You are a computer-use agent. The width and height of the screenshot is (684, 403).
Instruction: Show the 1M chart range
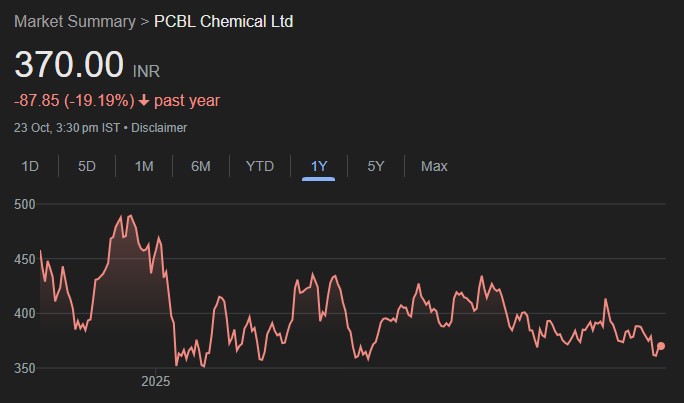[144, 166]
